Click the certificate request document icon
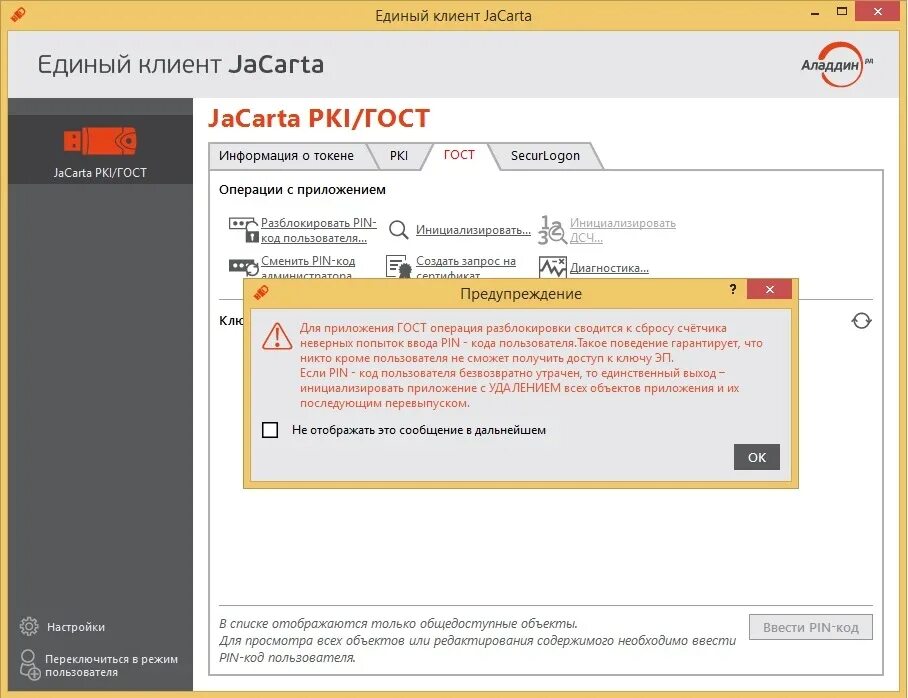Viewport: 908px width, 698px height. [398, 267]
